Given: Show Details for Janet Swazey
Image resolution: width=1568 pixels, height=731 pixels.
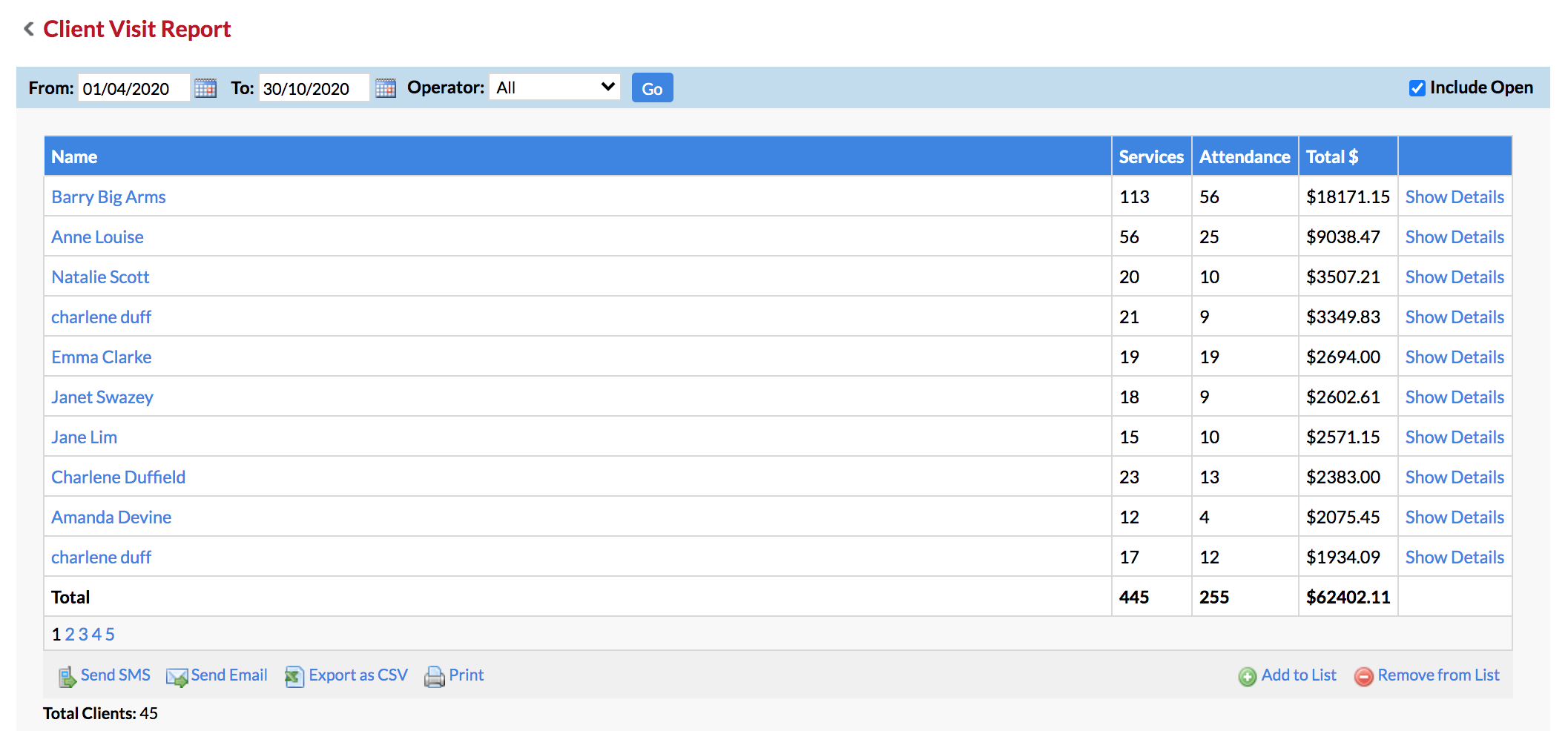Looking at the screenshot, I should (x=1455, y=397).
